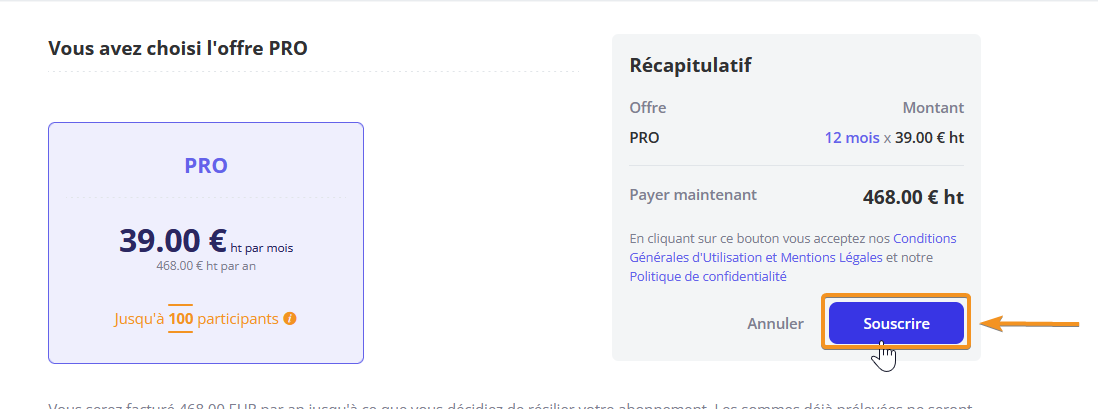This screenshot has width=1098, height=409.
Task: Click the Vous avez choisi l'offre PRO heading
Action: click(178, 48)
